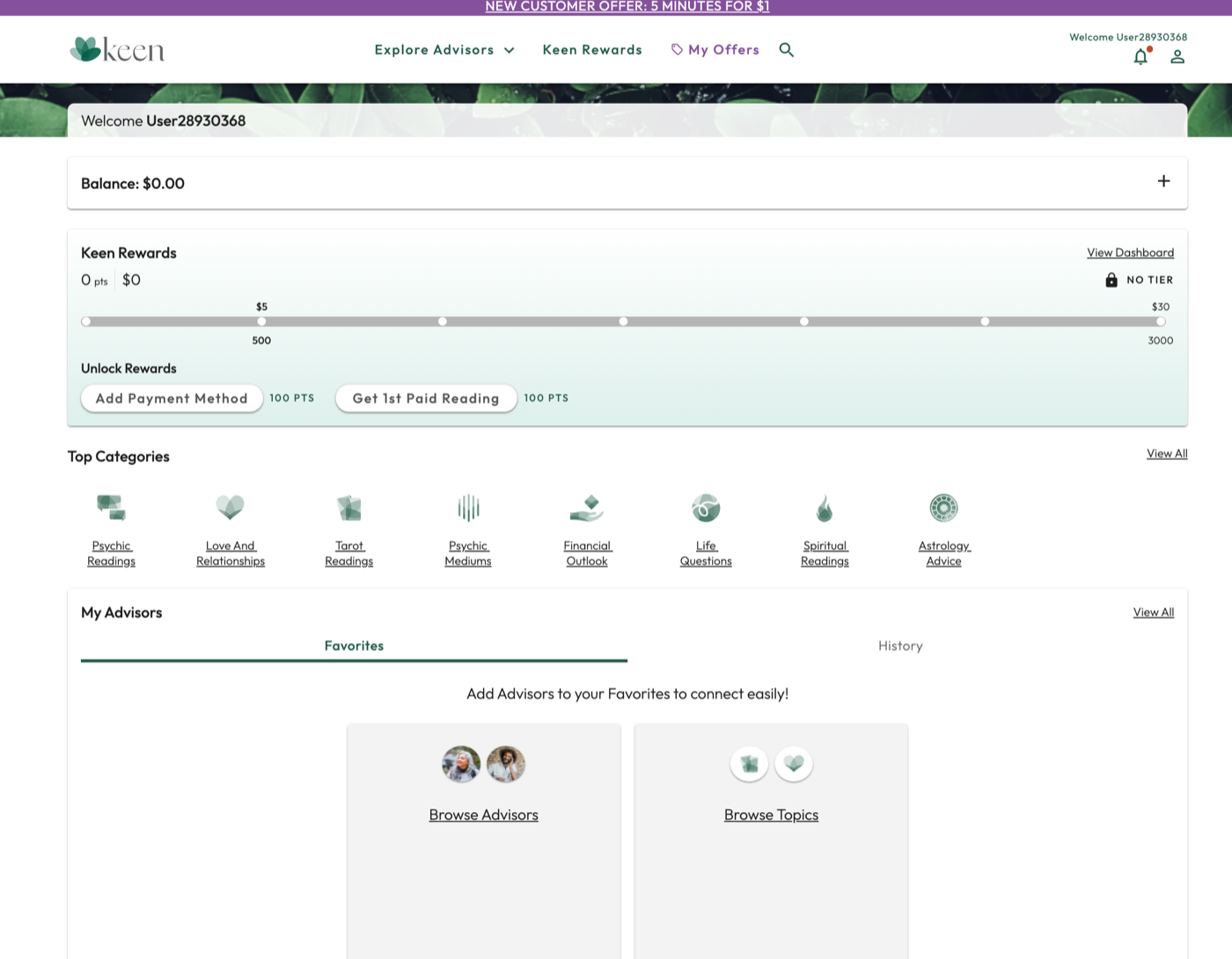Expand the Explore Advisors dropdown

click(444, 50)
